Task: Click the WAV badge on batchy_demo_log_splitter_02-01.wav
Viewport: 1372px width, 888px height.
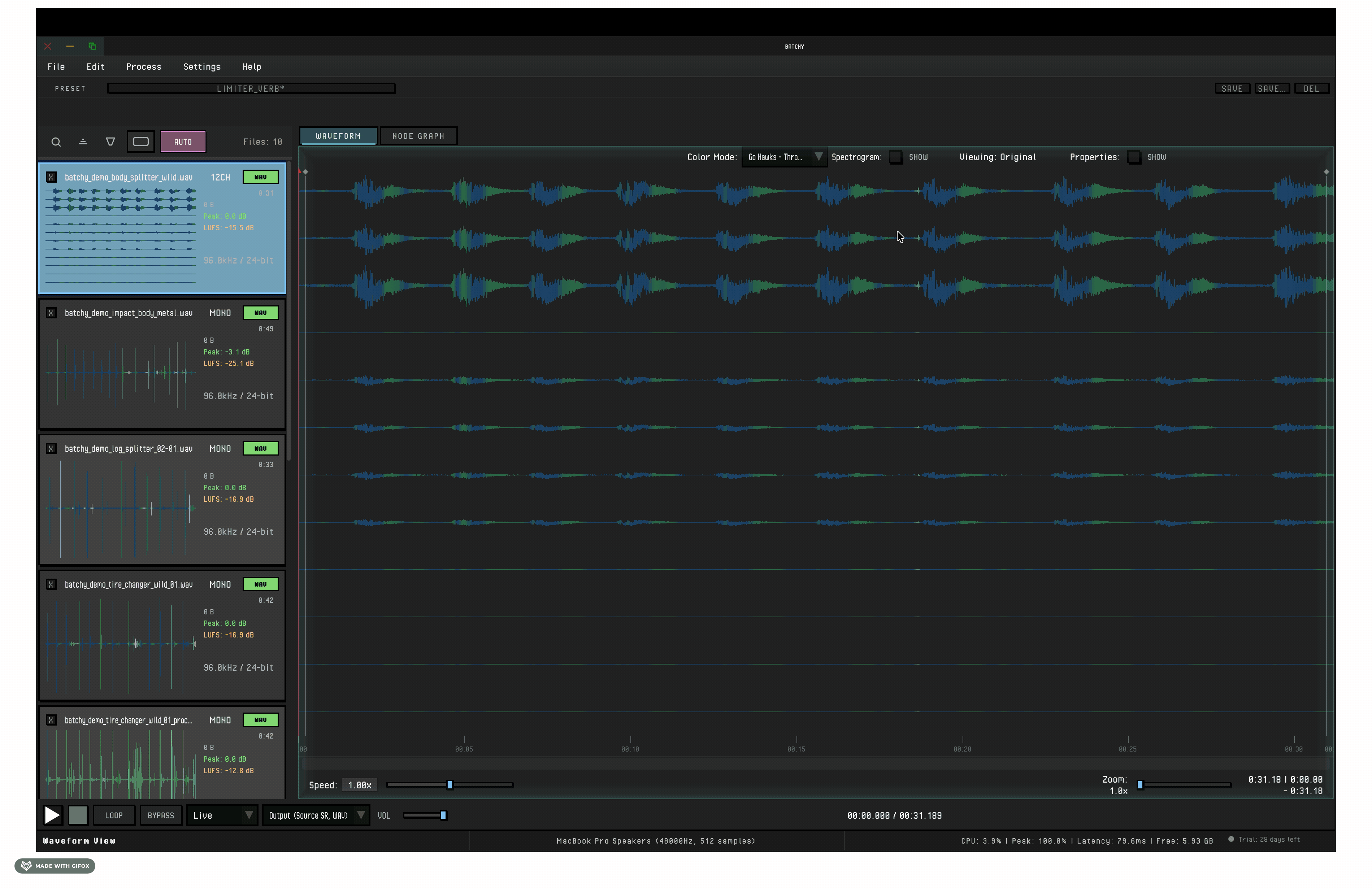Action: tap(260, 448)
